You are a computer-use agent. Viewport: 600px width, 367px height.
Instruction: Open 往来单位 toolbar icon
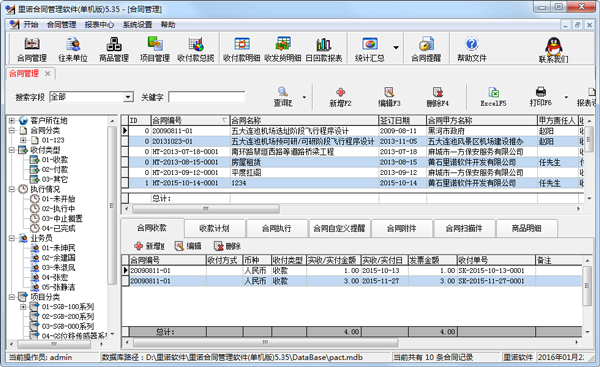click(x=73, y=50)
